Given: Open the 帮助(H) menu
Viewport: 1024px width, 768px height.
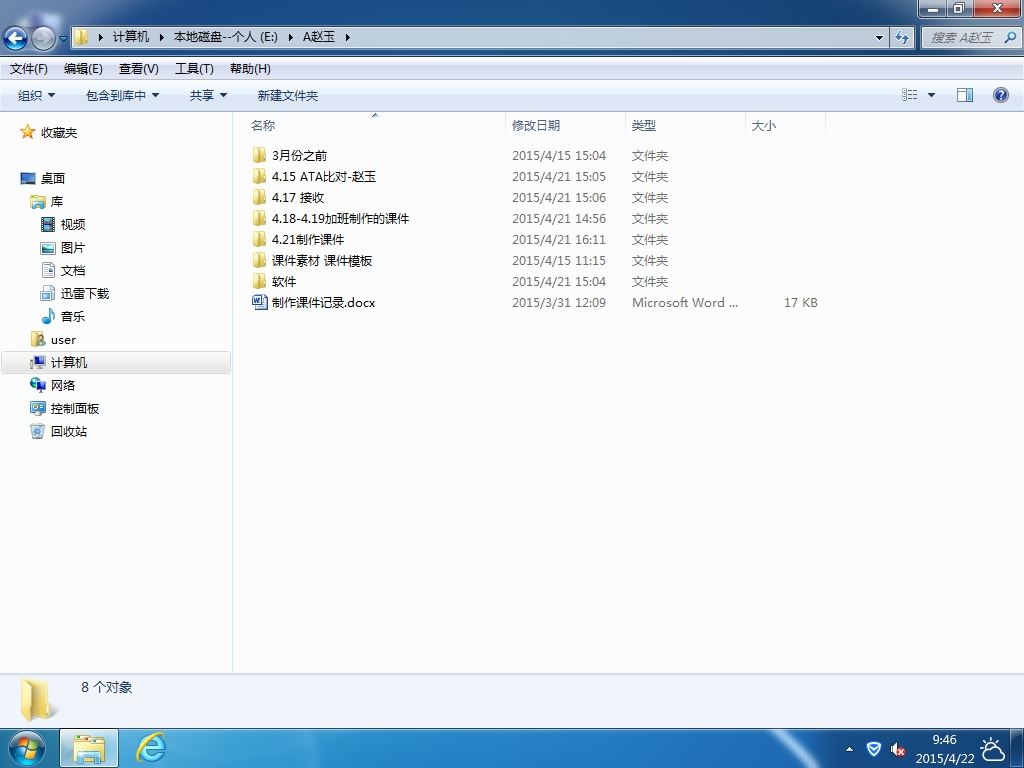Looking at the screenshot, I should click(250, 69).
